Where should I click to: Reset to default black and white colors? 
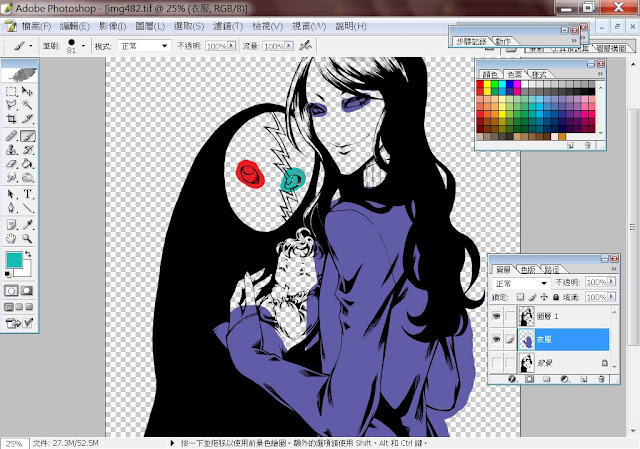8,274
